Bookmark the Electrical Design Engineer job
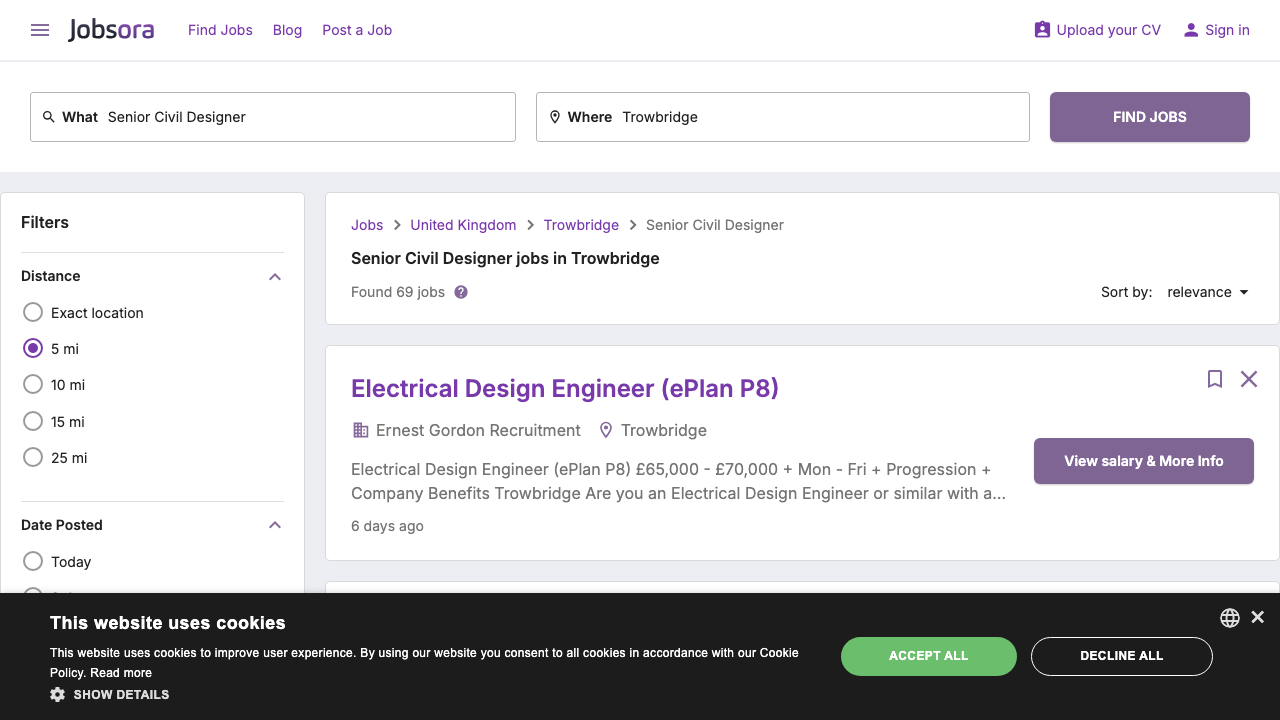The width and height of the screenshot is (1280, 720). (1215, 379)
